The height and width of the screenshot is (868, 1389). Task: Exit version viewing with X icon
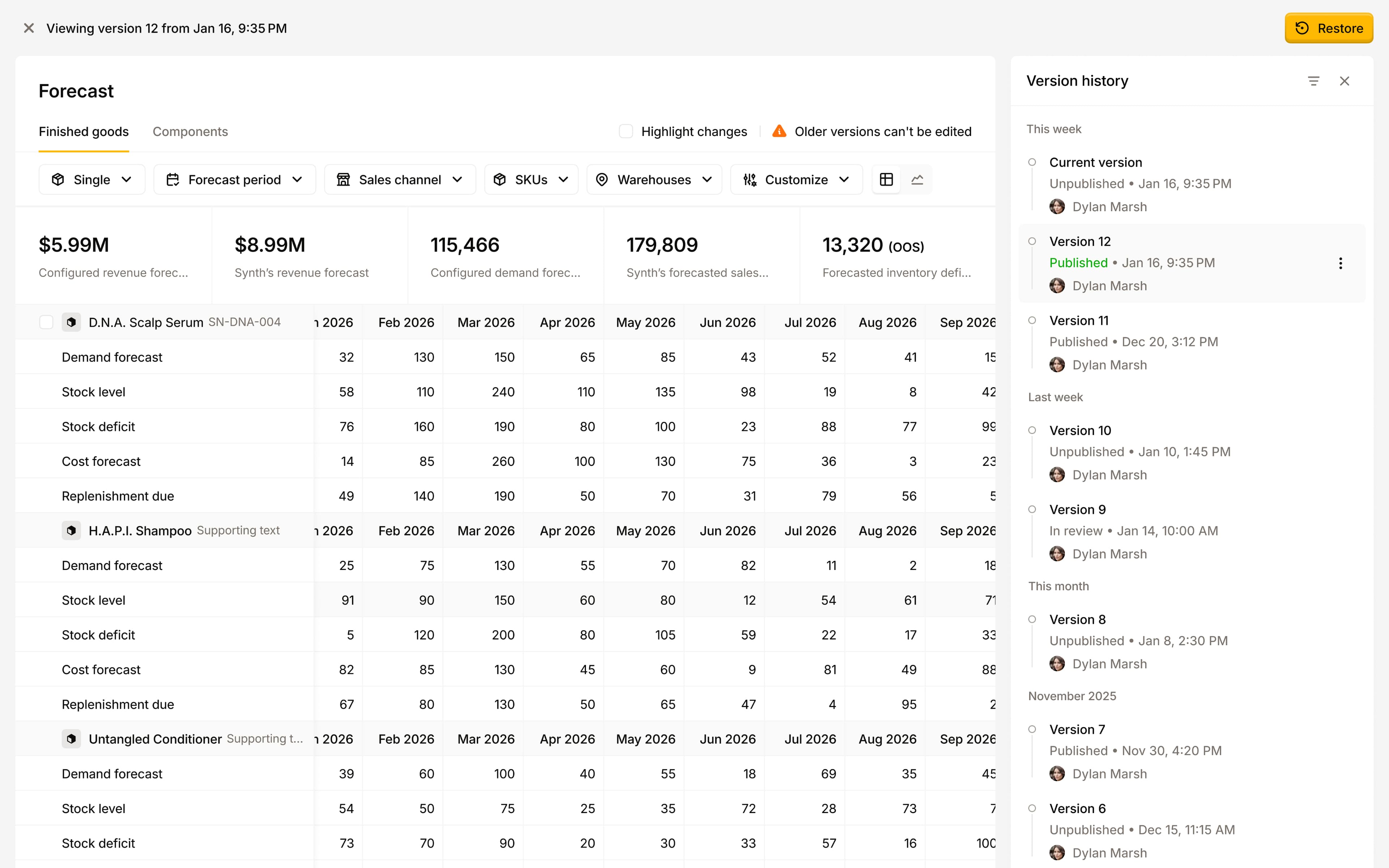29,28
